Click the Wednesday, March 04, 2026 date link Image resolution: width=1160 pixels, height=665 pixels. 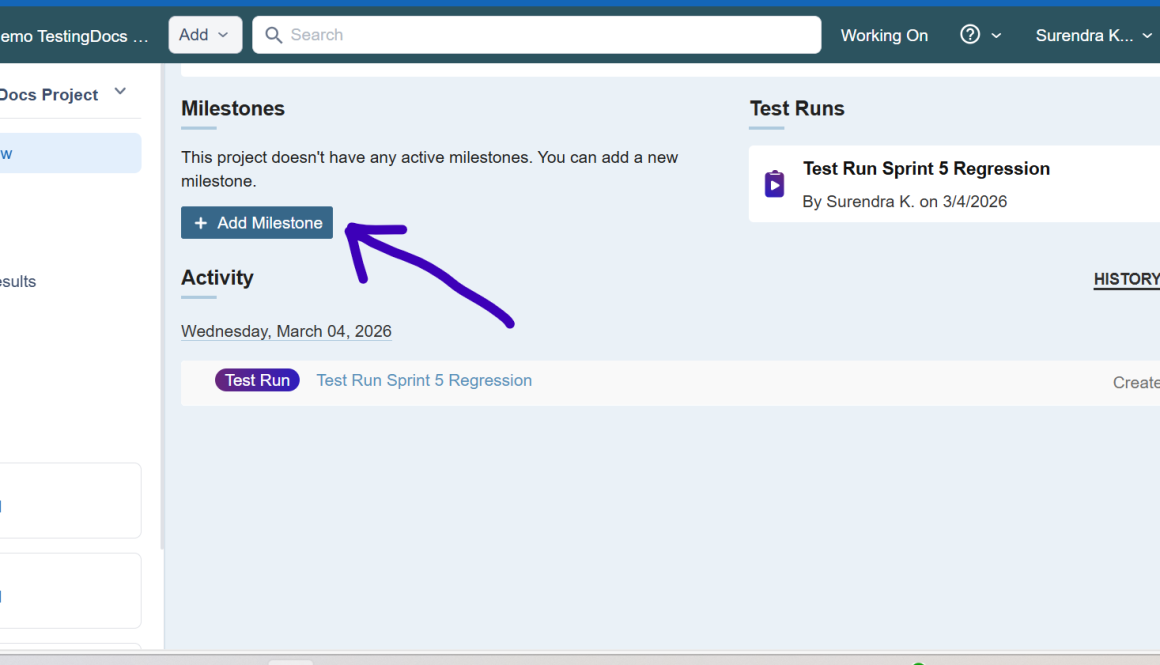point(286,331)
